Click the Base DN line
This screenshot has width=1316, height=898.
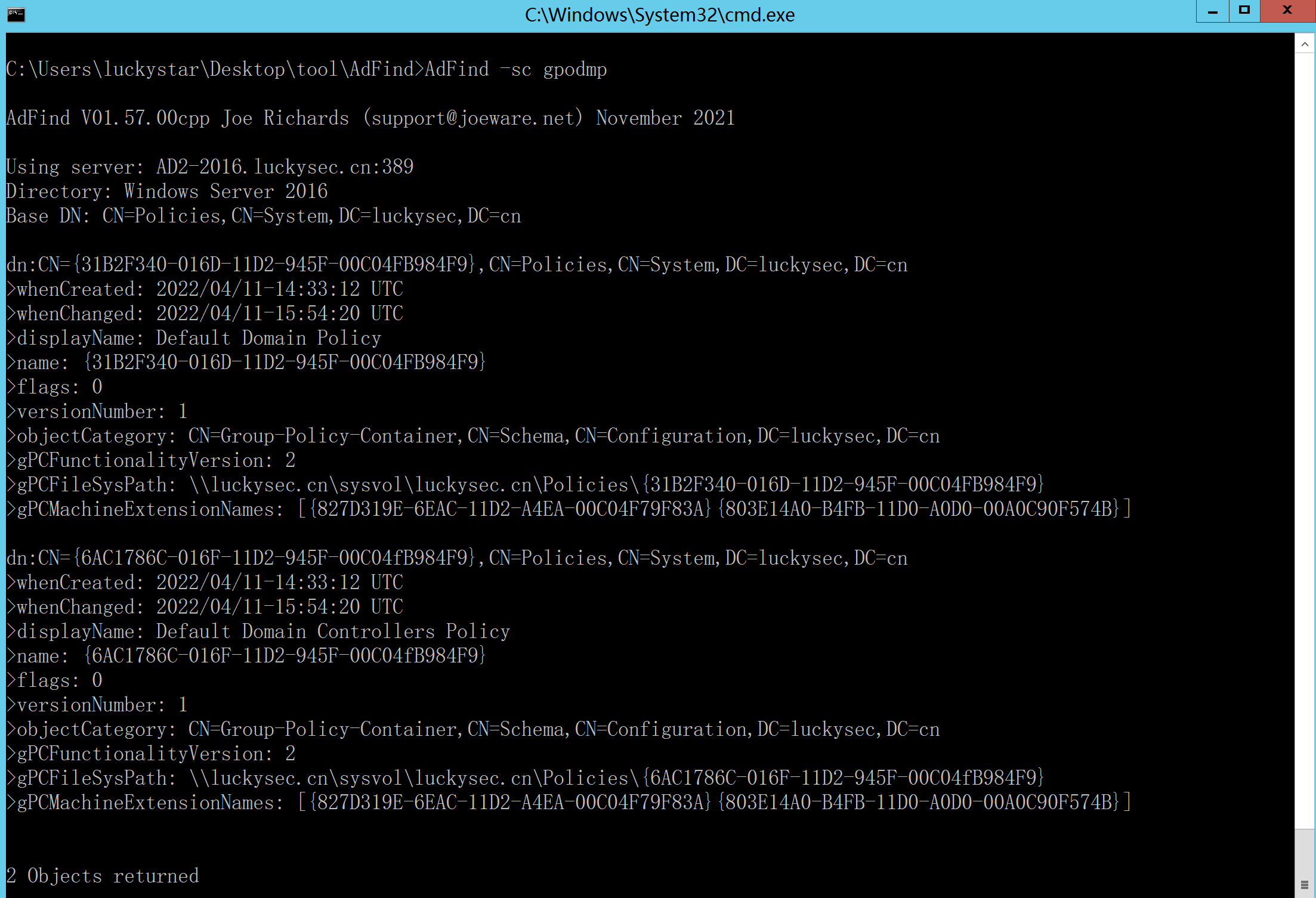[x=263, y=216]
